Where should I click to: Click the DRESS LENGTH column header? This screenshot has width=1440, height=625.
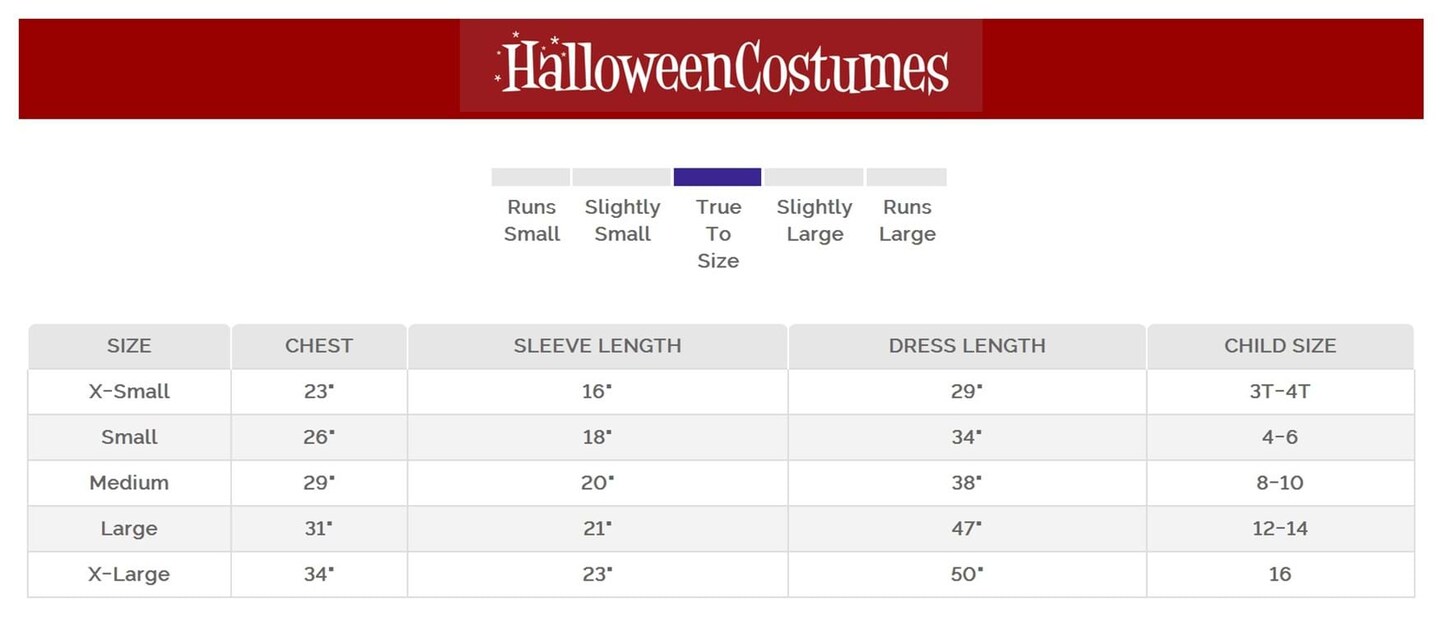pos(967,346)
